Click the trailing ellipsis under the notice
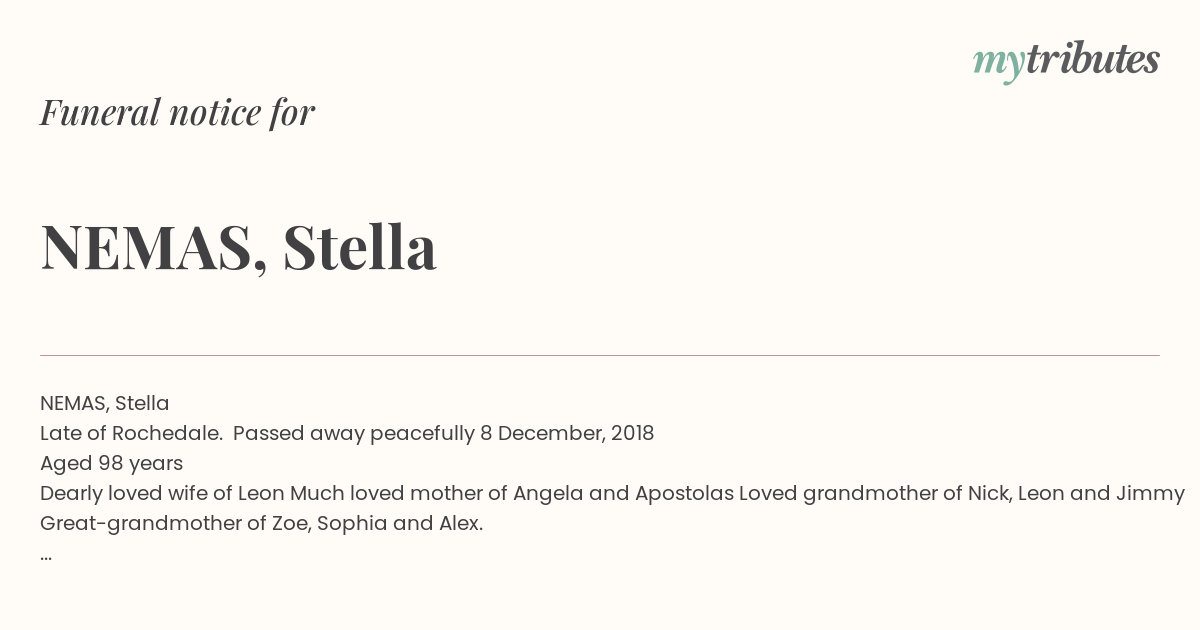The width and height of the screenshot is (1200, 630). coord(46,557)
